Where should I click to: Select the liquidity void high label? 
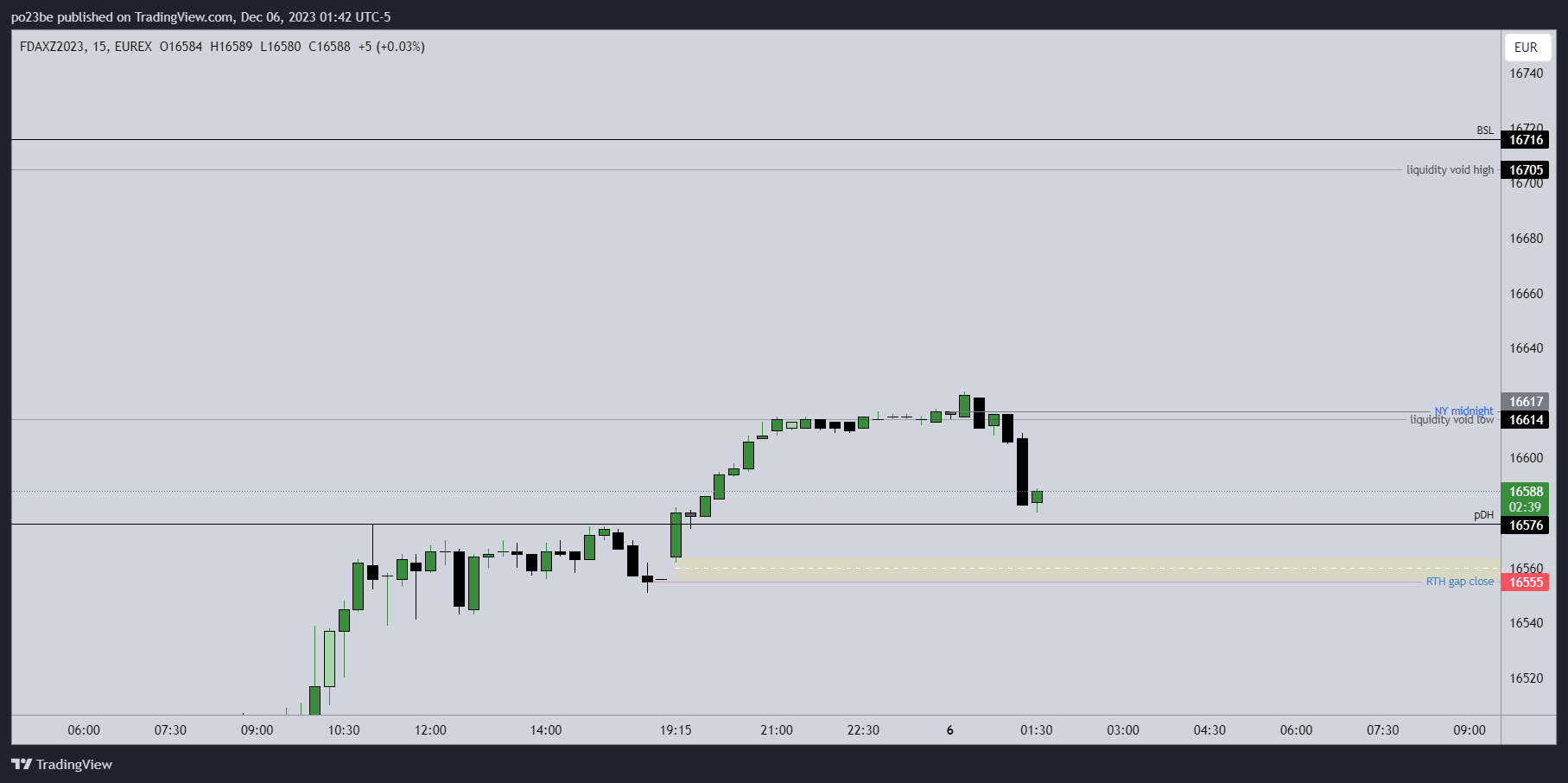pyautogui.click(x=1450, y=170)
